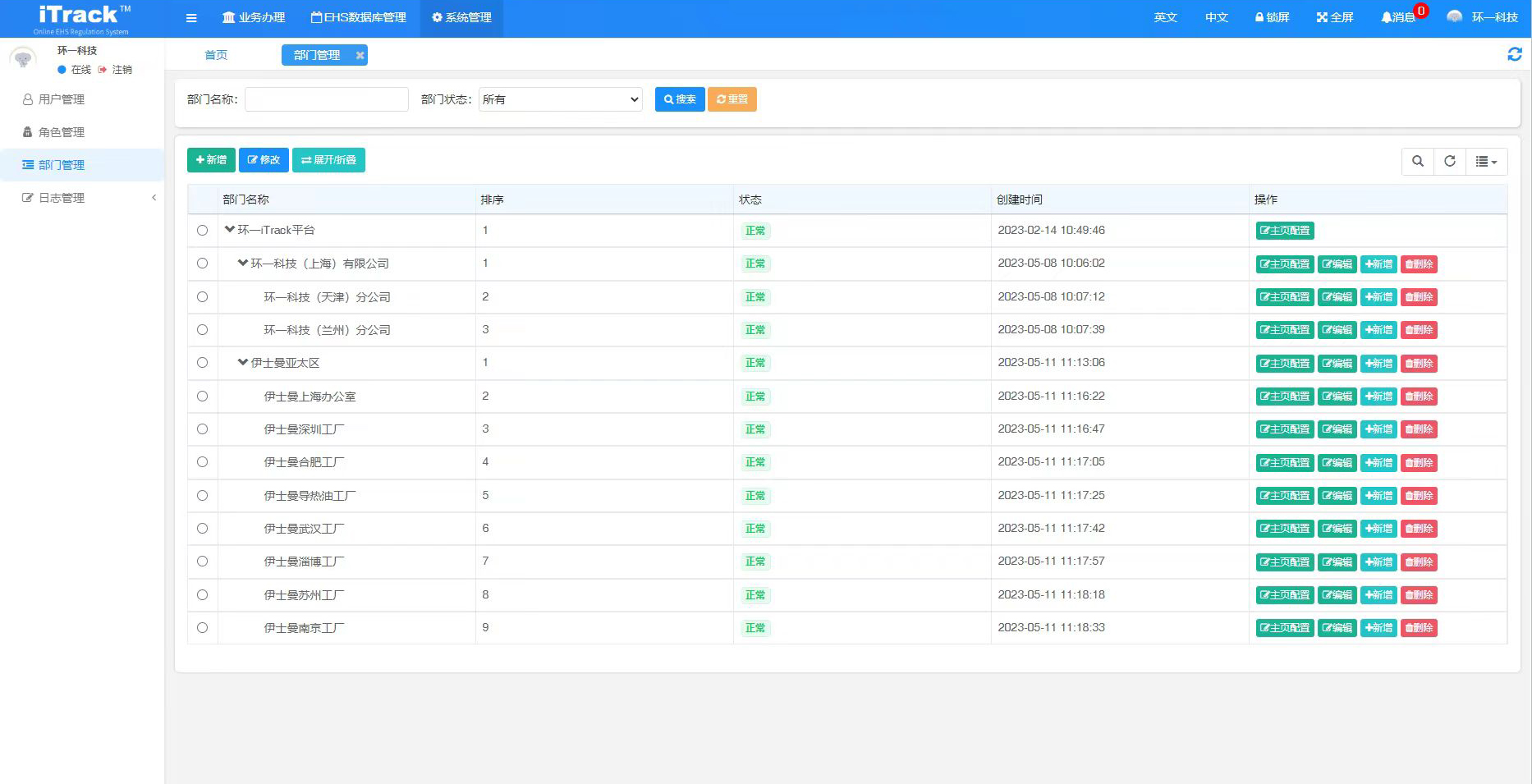The image size is (1532, 784).
Task: Select radio for 环一科技（兰州）分公司 row
Action: [202, 330]
